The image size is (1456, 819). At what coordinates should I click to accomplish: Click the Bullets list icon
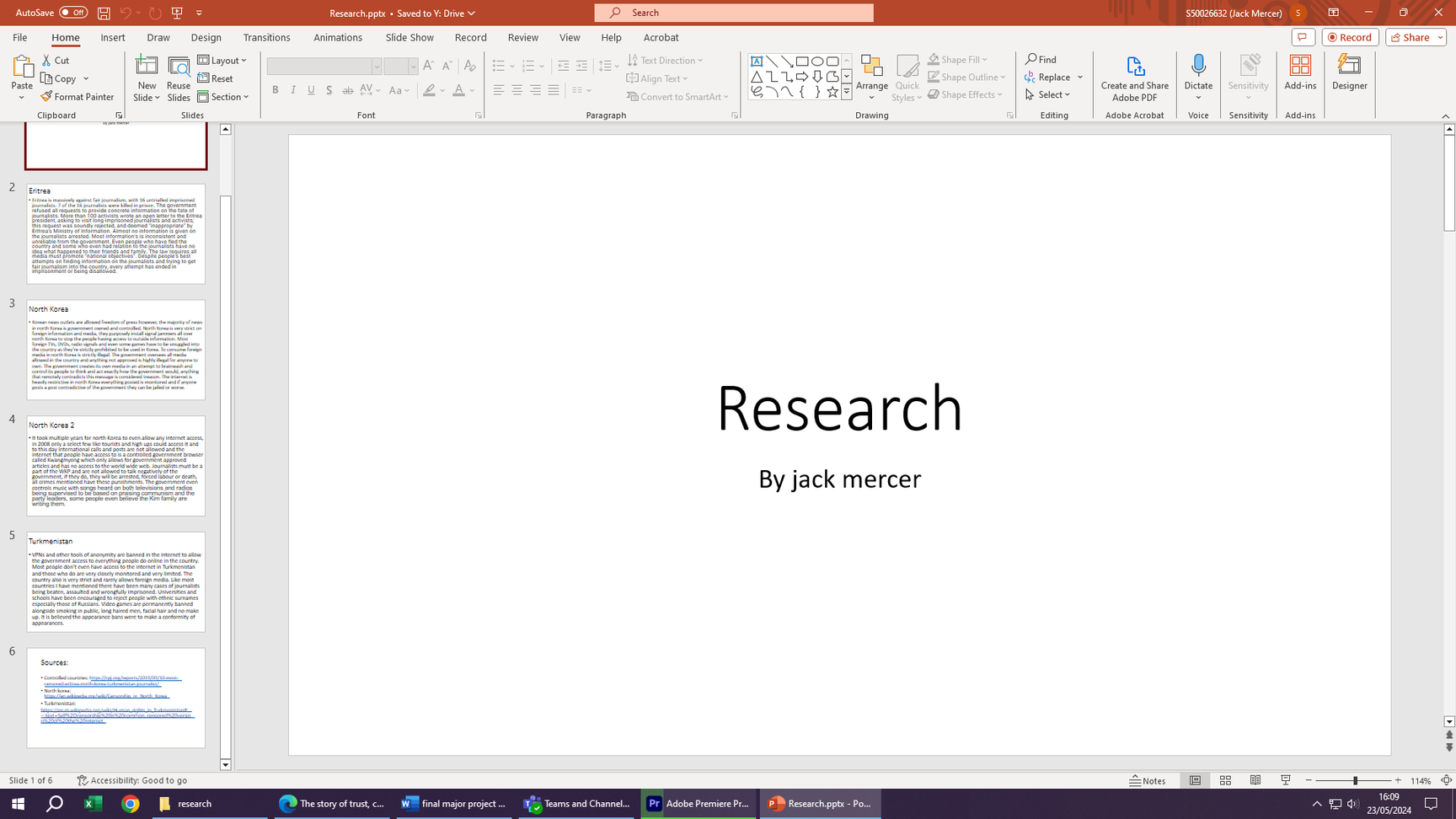(x=499, y=66)
